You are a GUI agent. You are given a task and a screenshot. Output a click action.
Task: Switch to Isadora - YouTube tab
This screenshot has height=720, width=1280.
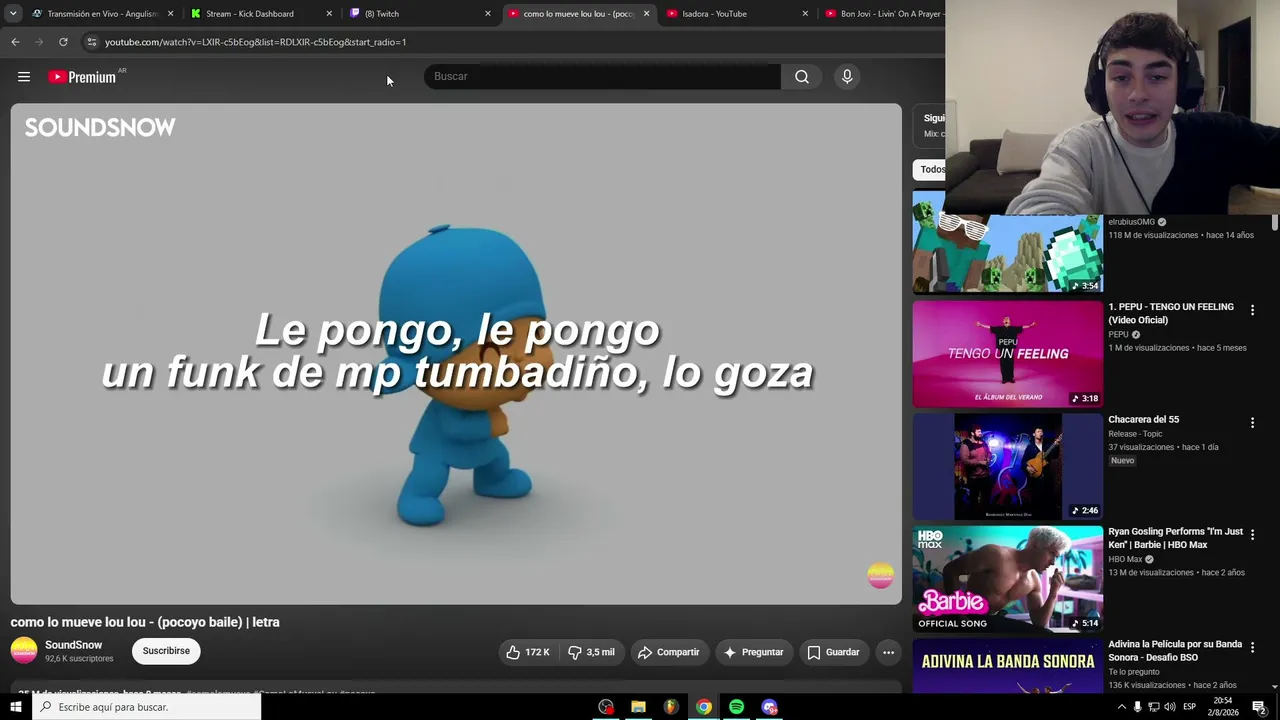click(735, 14)
